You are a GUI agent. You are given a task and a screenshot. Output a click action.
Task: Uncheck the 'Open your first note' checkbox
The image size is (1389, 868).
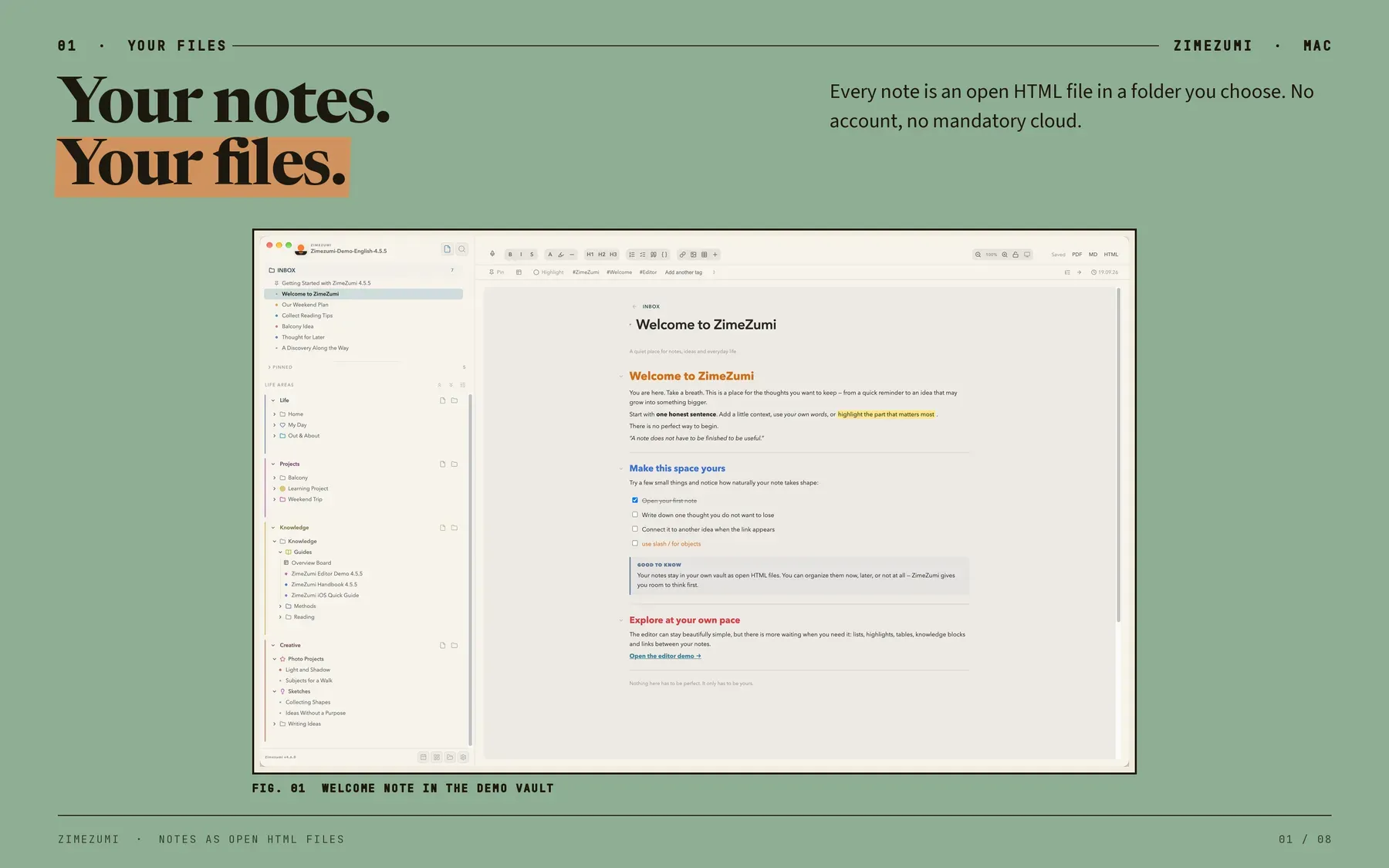point(635,500)
